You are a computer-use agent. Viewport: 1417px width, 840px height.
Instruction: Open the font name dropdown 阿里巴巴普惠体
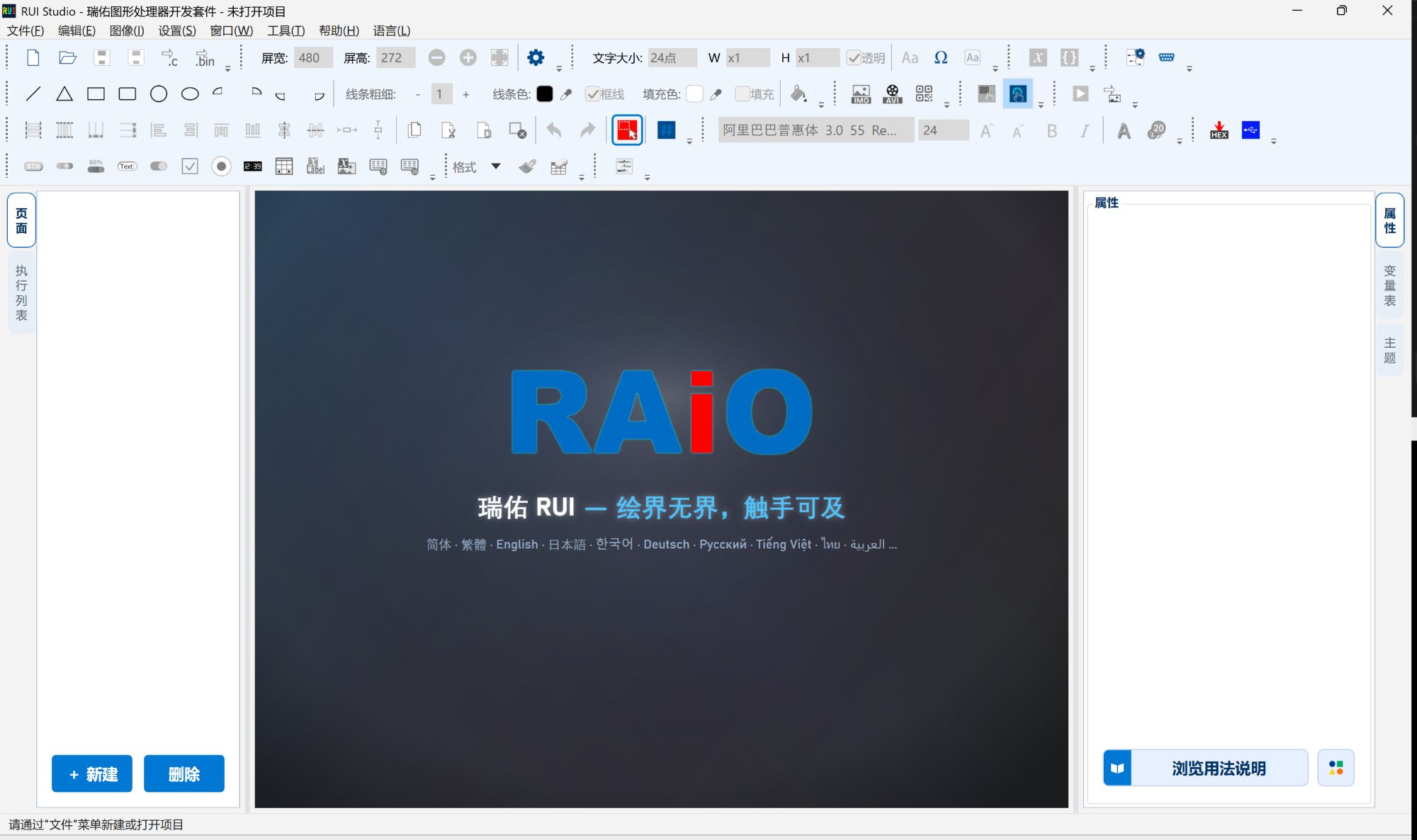815,130
